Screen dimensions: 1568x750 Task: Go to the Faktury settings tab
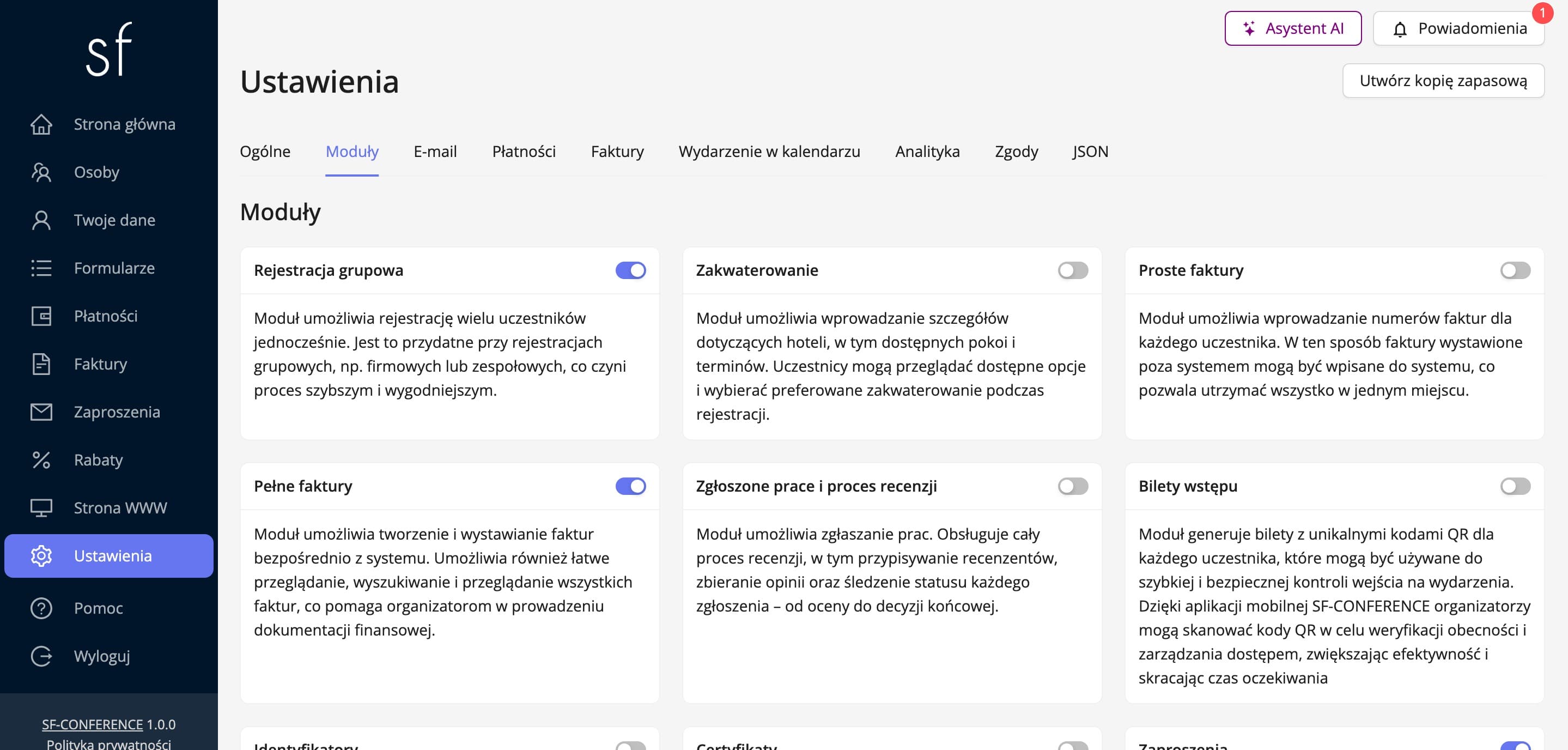point(617,152)
